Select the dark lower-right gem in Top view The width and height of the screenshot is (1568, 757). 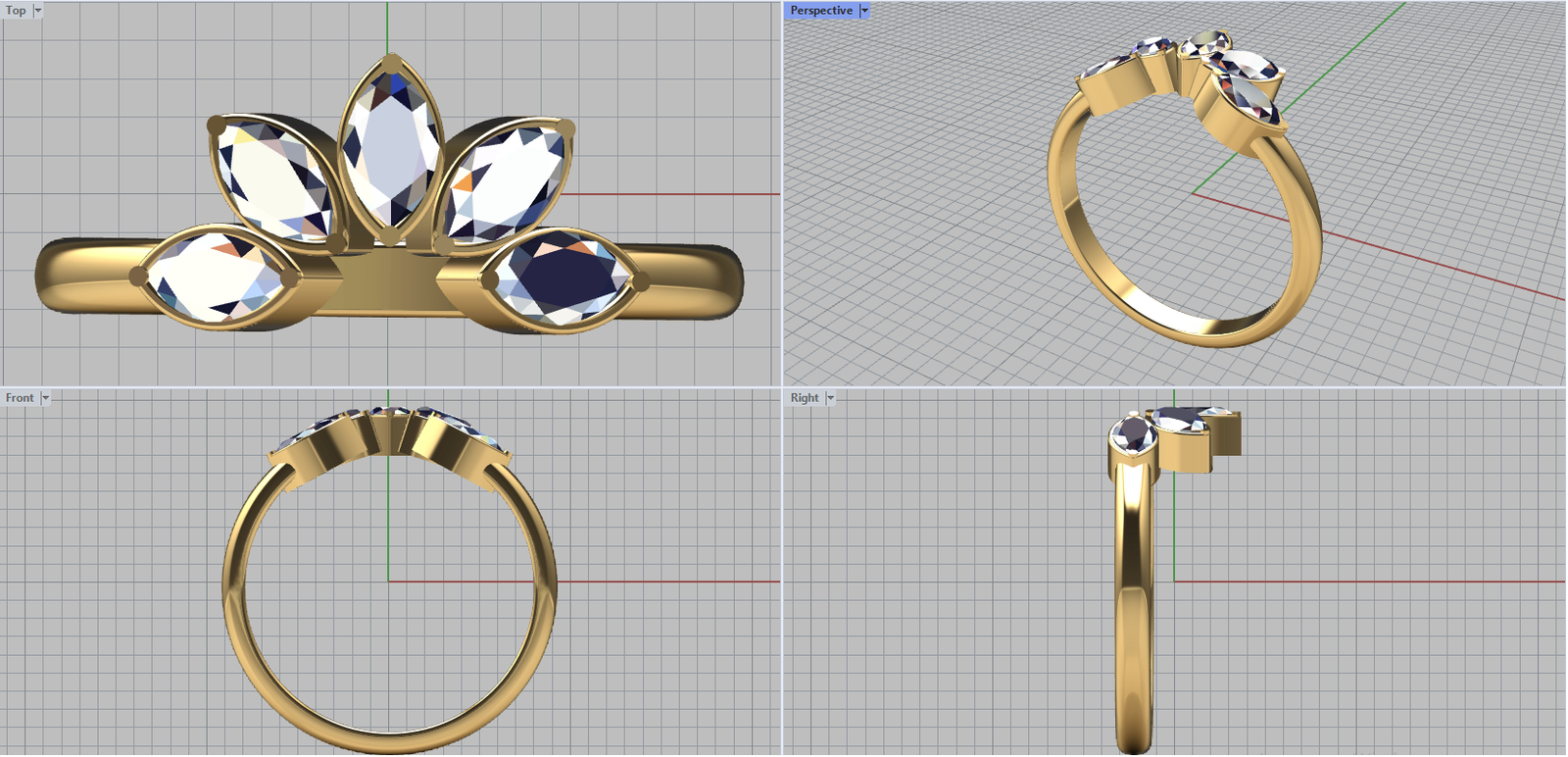(x=561, y=278)
